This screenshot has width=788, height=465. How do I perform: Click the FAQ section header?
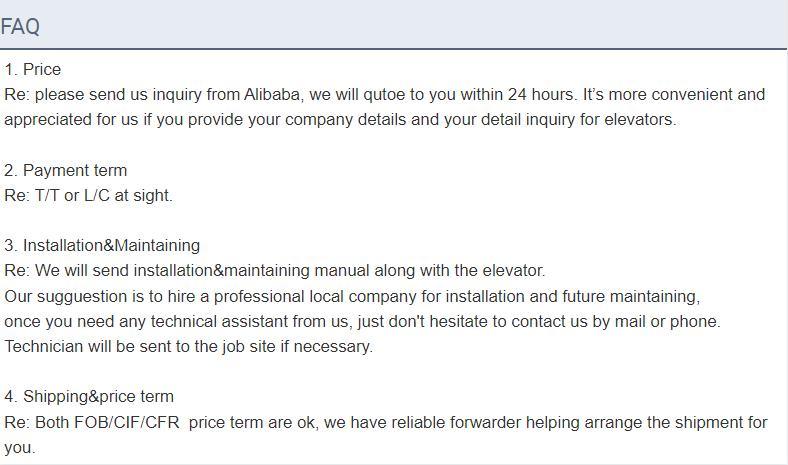(x=20, y=27)
